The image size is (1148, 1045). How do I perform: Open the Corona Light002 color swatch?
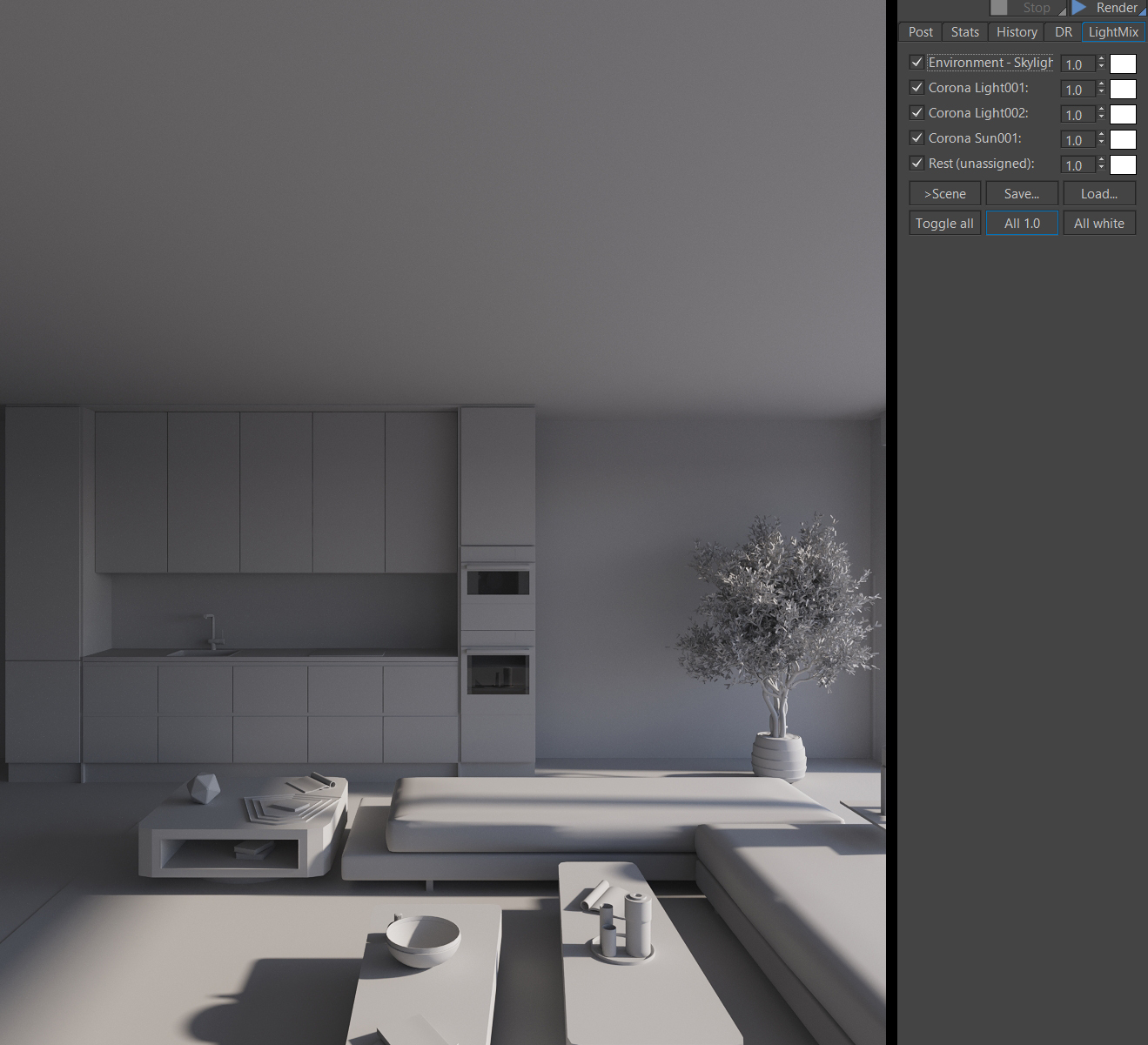pos(1123,114)
